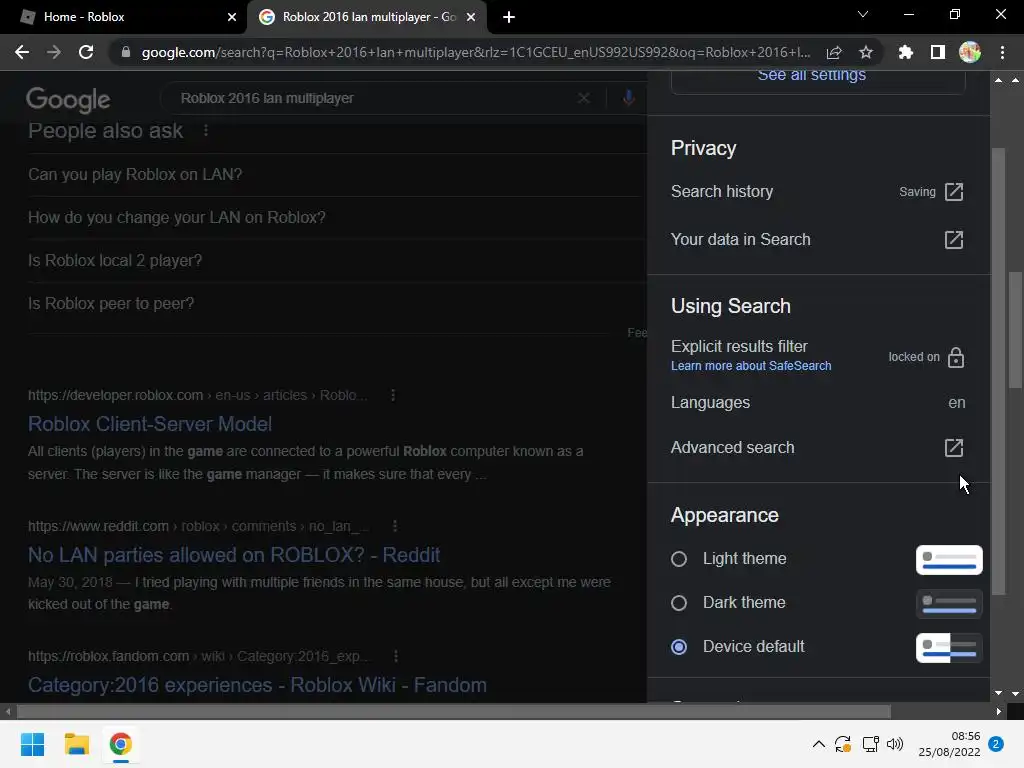Click the browser forward arrow
The width and height of the screenshot is (1024, 768).
(x=54, y=52)
